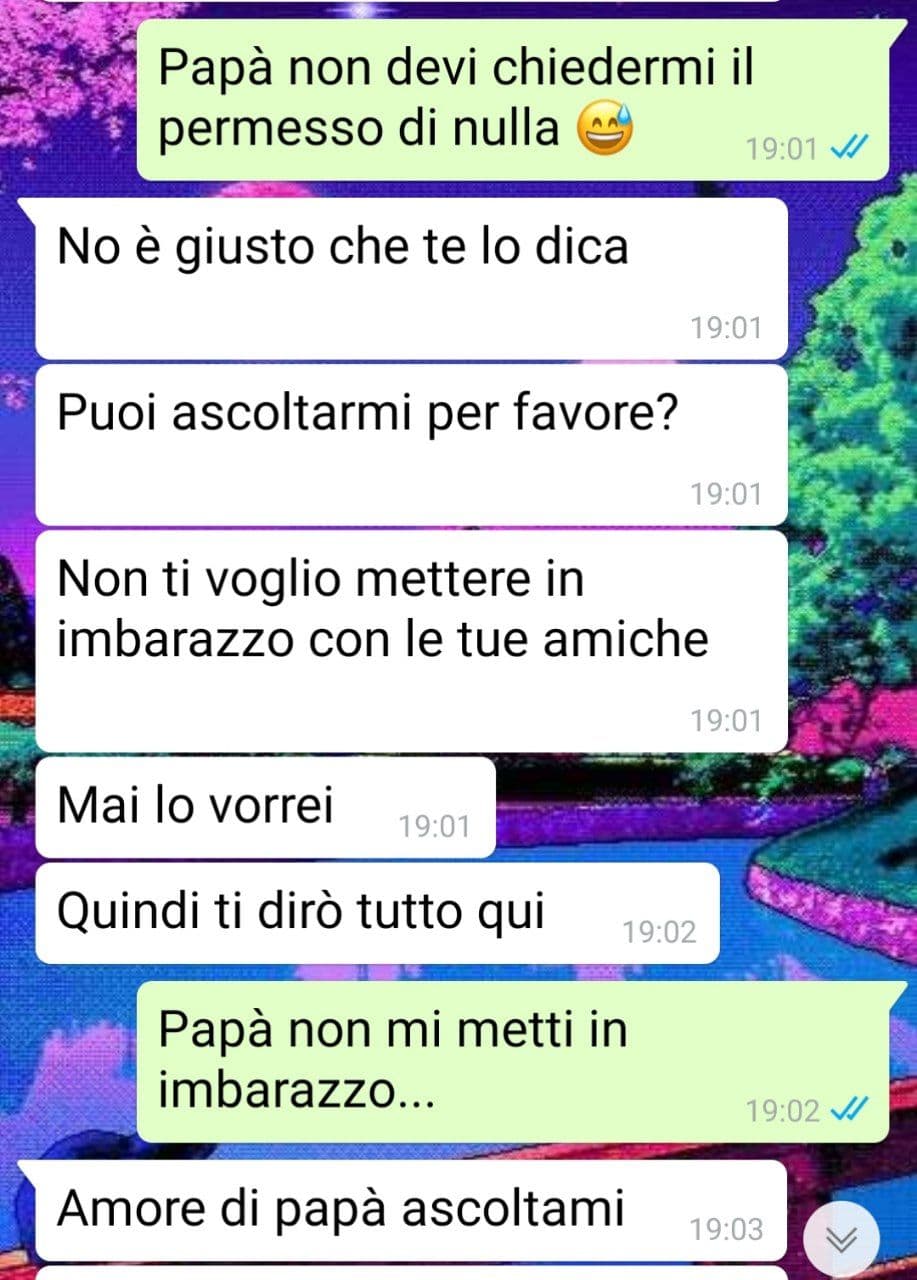Viewport: 917px width, 1280px height.
Task: Click 19:01 timestamp under 'Puoi ascoltarmi per favore?'
Action: (x=726, y=493)
